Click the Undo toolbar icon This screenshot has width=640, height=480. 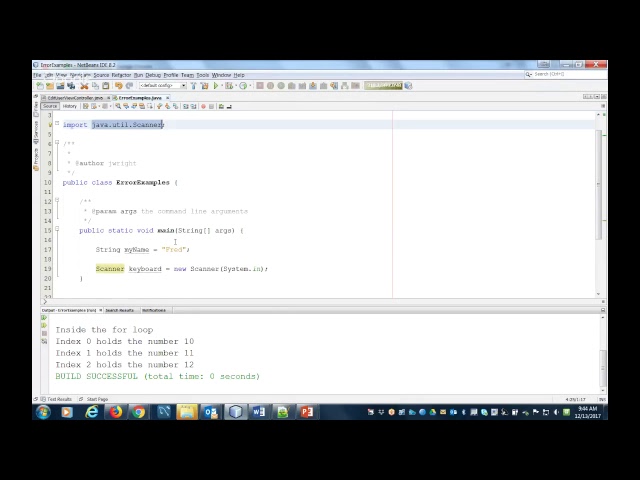(x=118, y=86)
